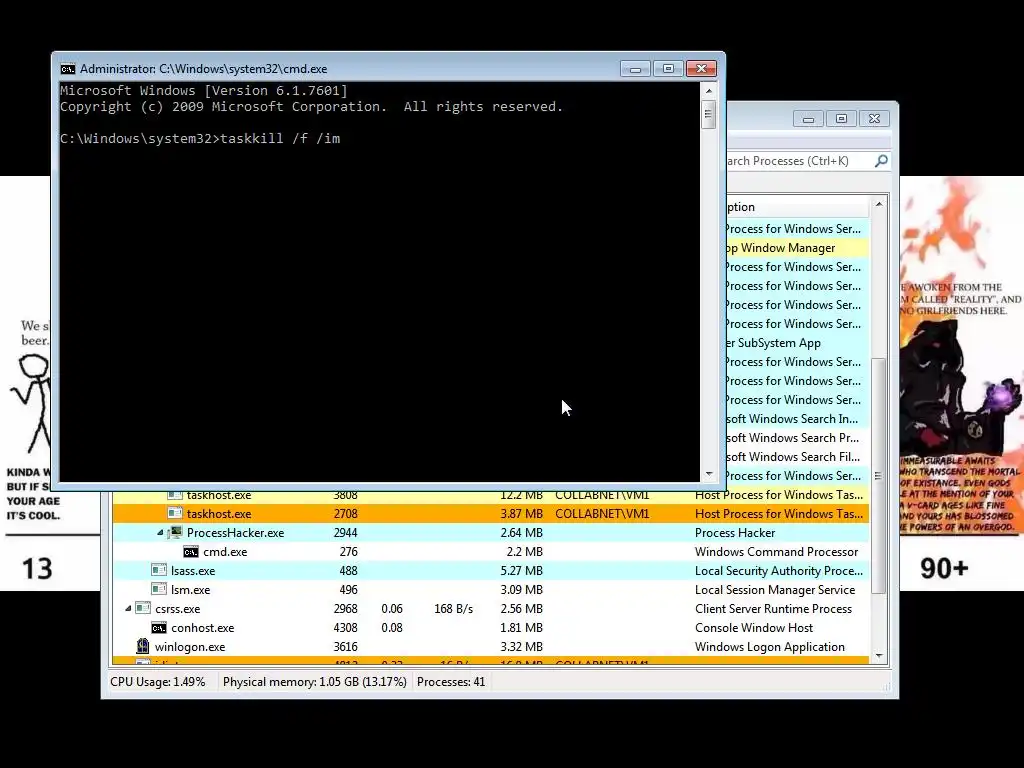The width and height of the screenshot is (1024, 768).
Task: Click the cmd.exe title bar console icon
Action: [x=67, y=69]
